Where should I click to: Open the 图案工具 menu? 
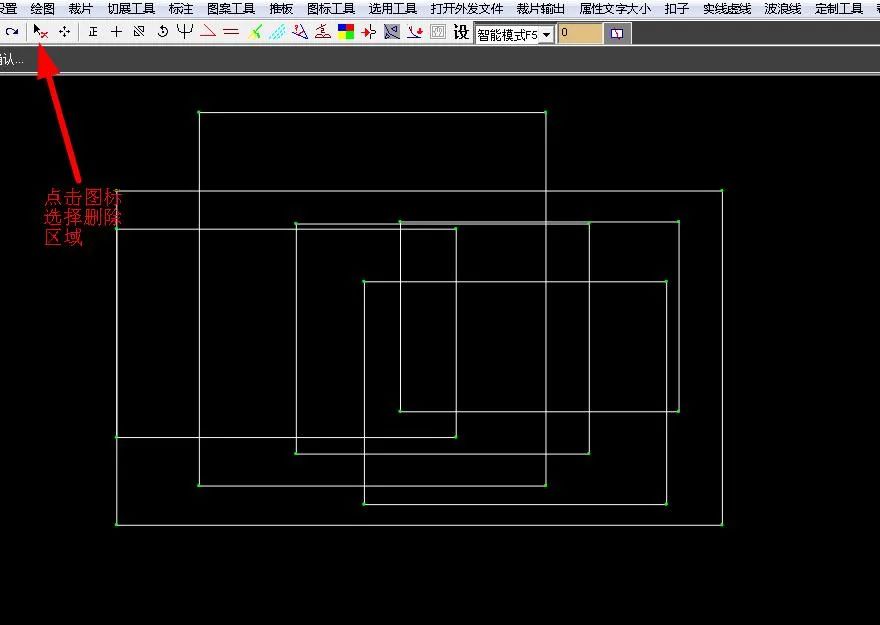[231, 9]
